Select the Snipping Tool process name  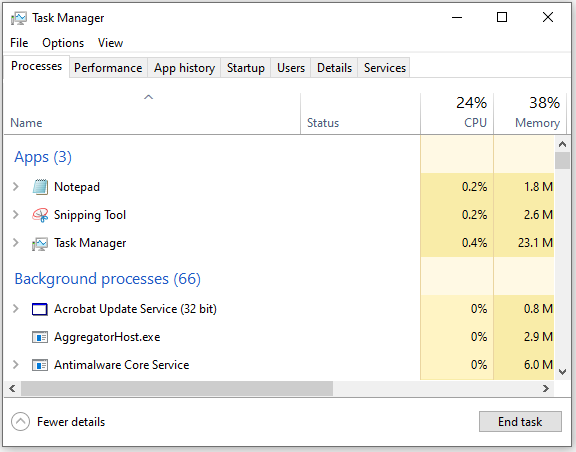pos(90,215)
